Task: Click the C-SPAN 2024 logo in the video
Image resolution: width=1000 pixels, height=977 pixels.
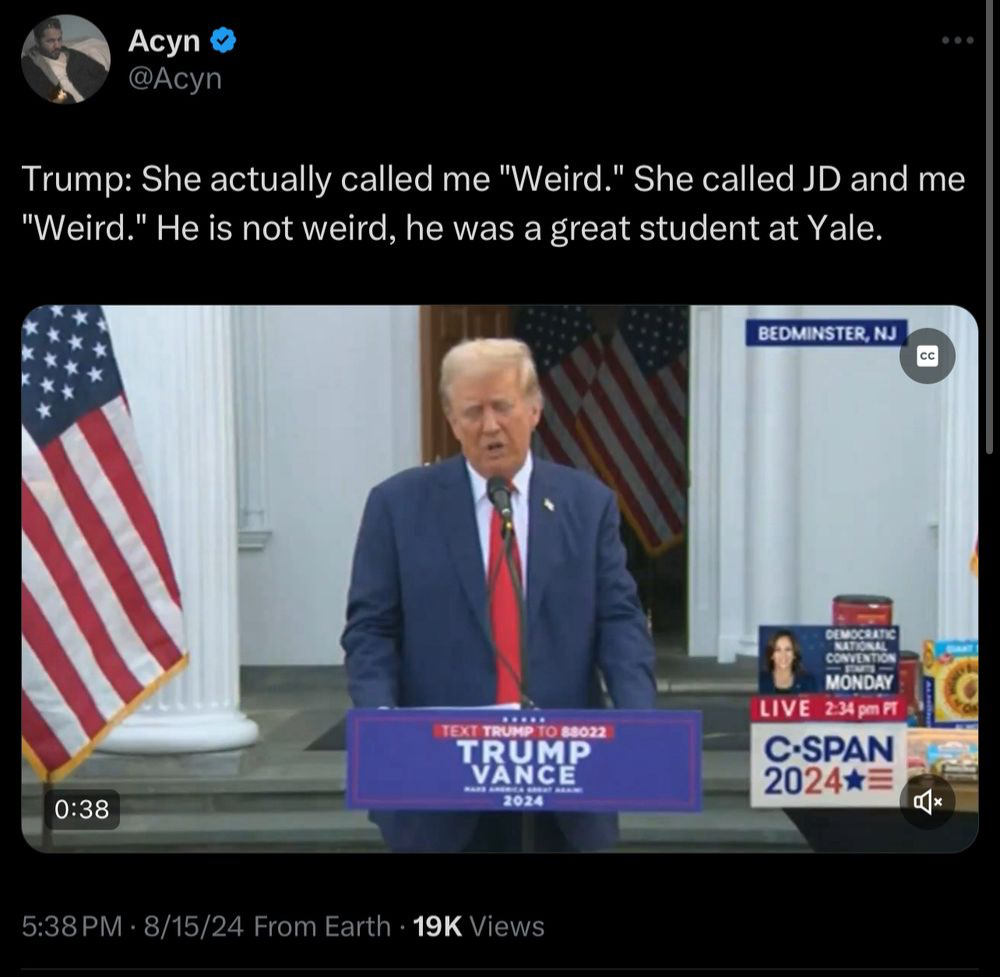Action: (x=828, y=765)
